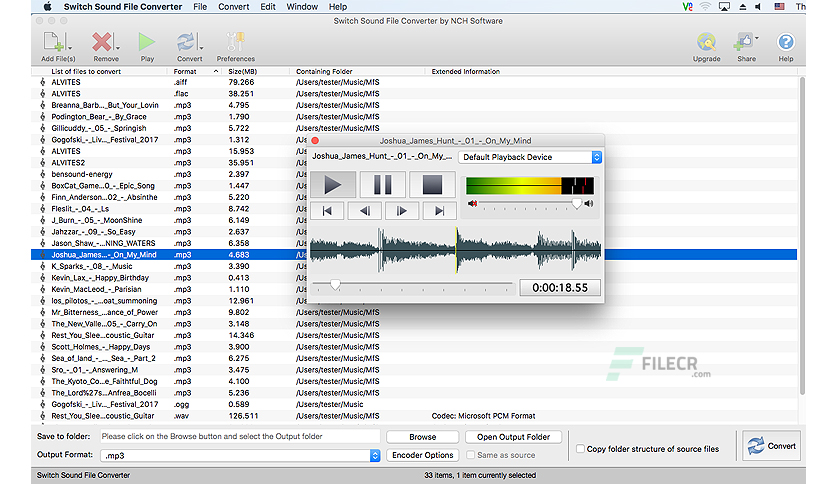
Task: Adjust the player volume slider
Action: point(576,204)
